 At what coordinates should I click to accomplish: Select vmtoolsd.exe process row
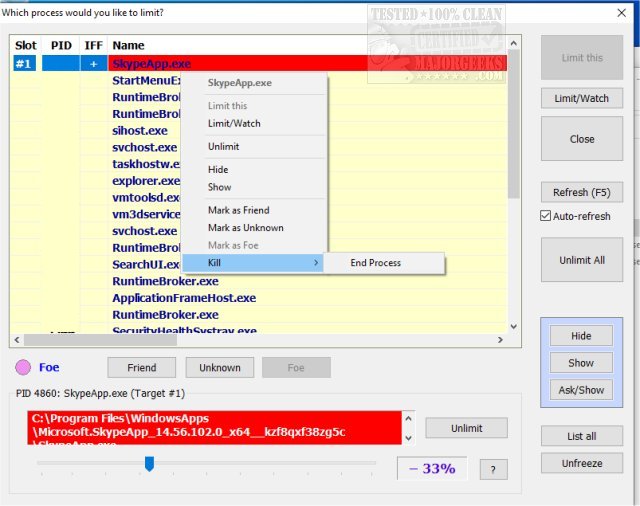pos(146,198)
